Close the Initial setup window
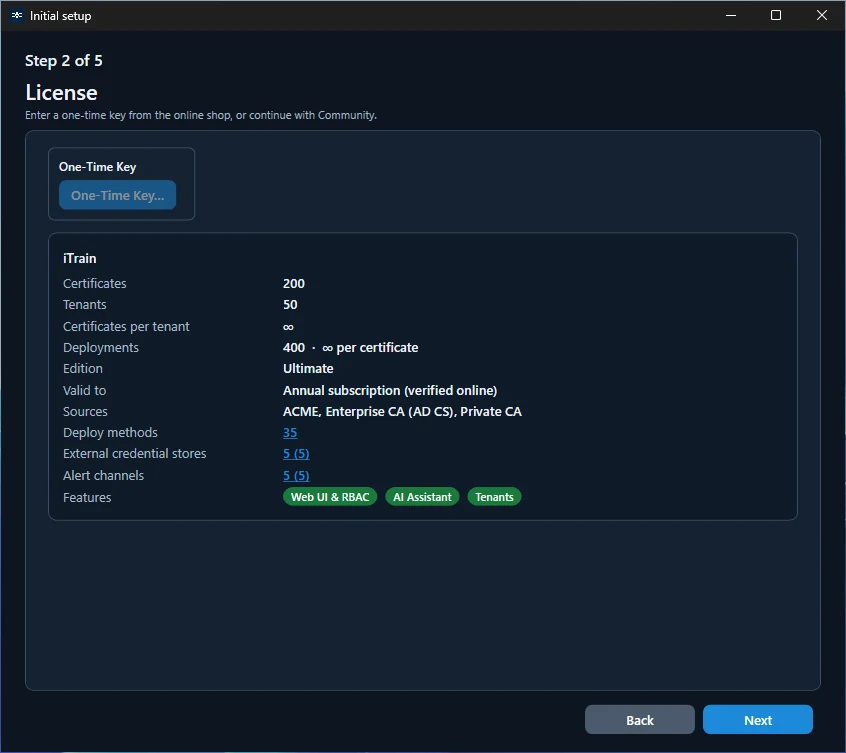Viewport: 846px width, 753px height. click(x=821, y=15)
